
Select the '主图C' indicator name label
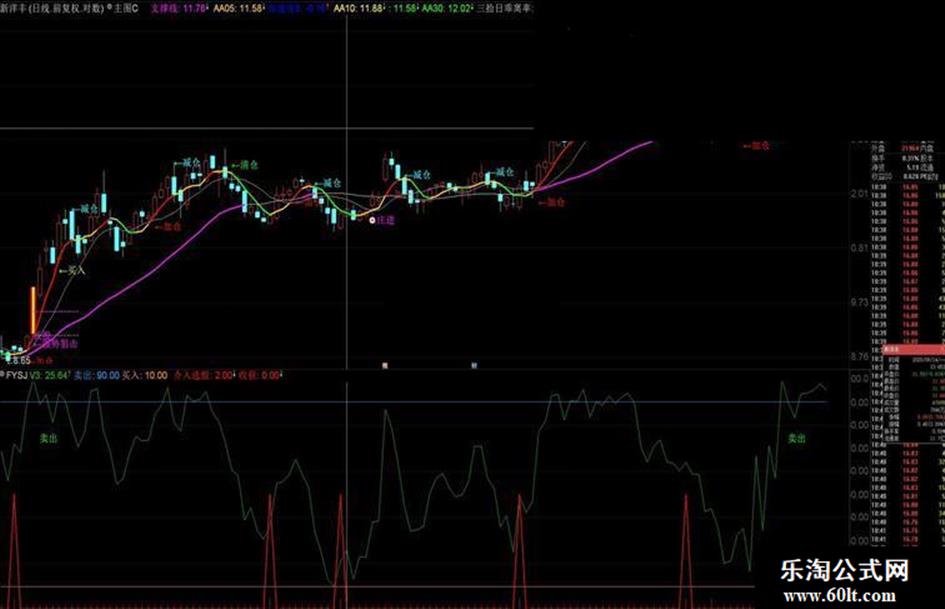[x=127, y=8]
